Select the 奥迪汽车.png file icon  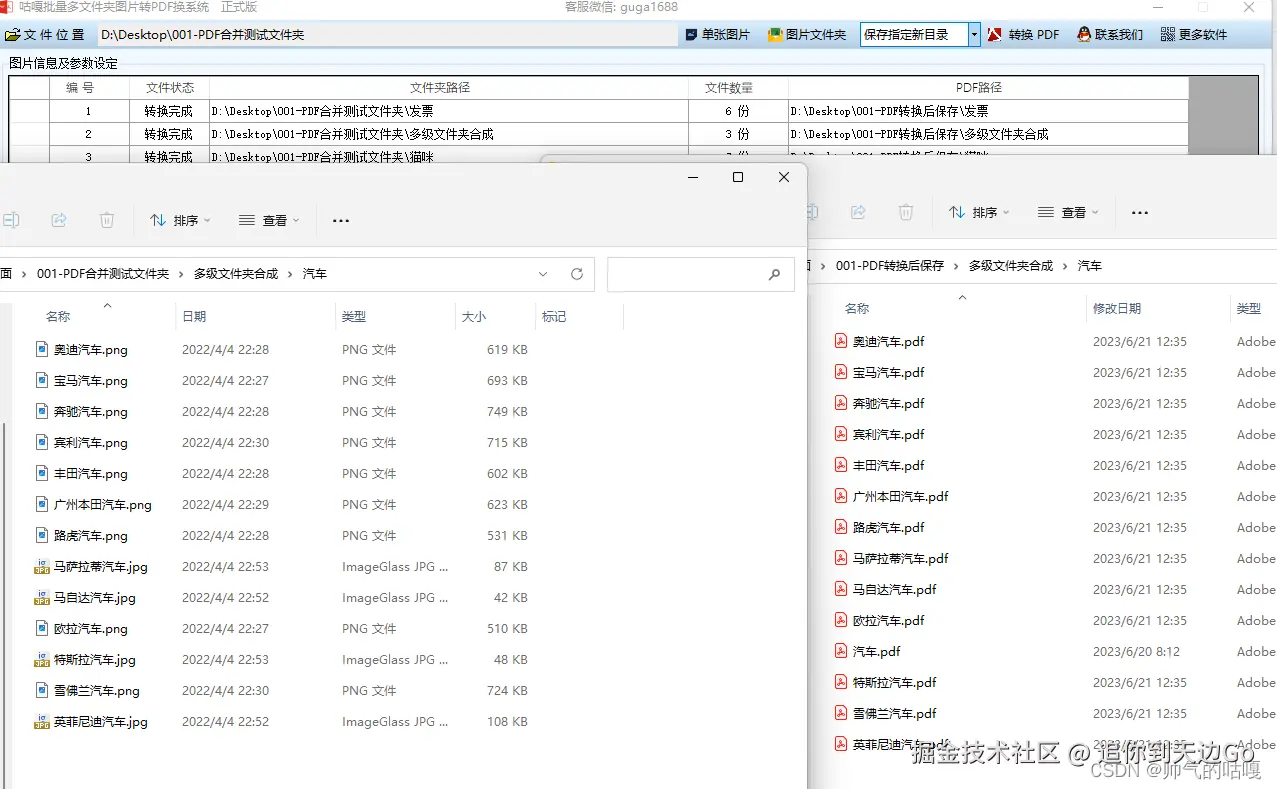[x=42, y=349]
